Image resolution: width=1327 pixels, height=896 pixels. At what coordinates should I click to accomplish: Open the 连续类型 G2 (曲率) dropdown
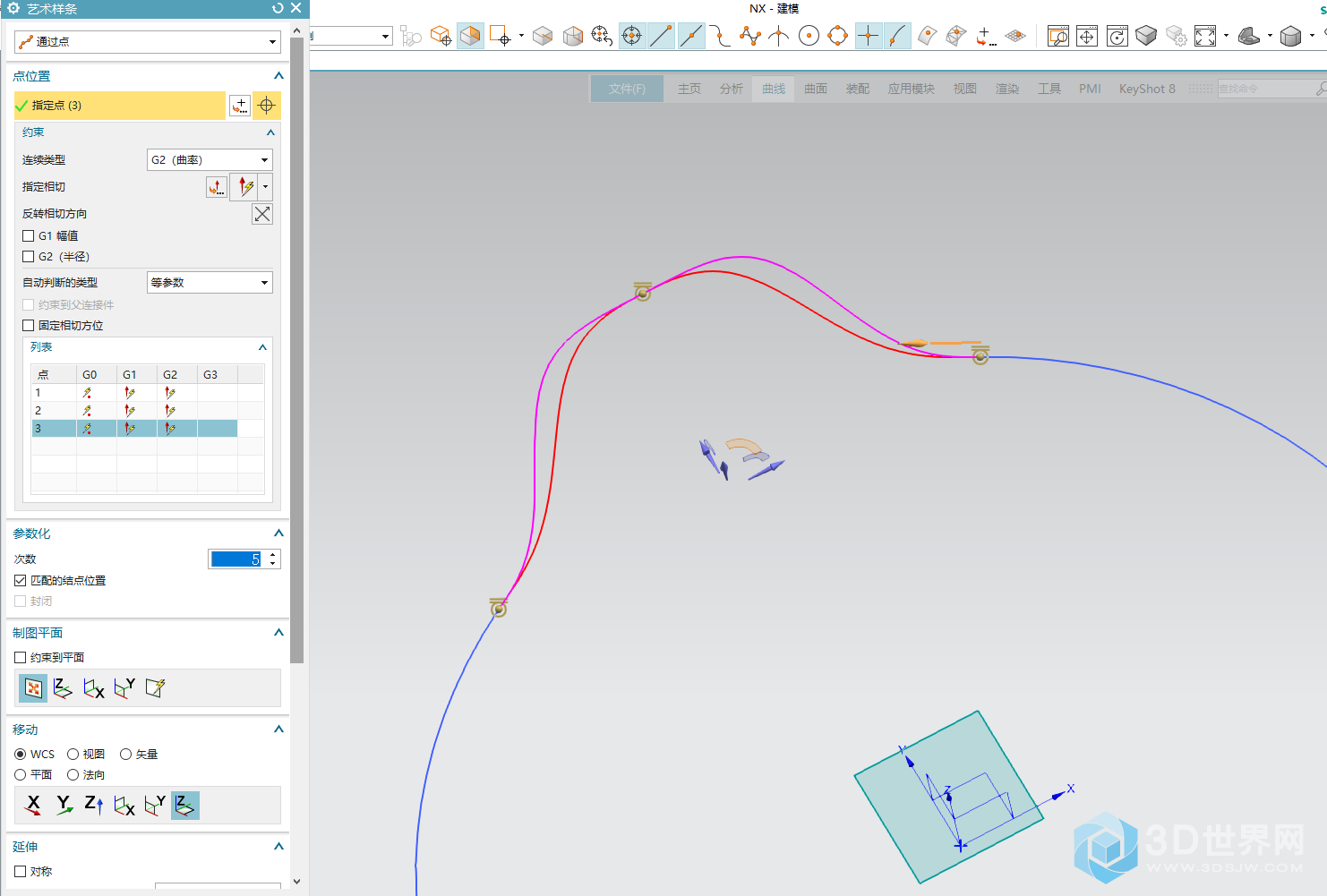pos(210,160)
